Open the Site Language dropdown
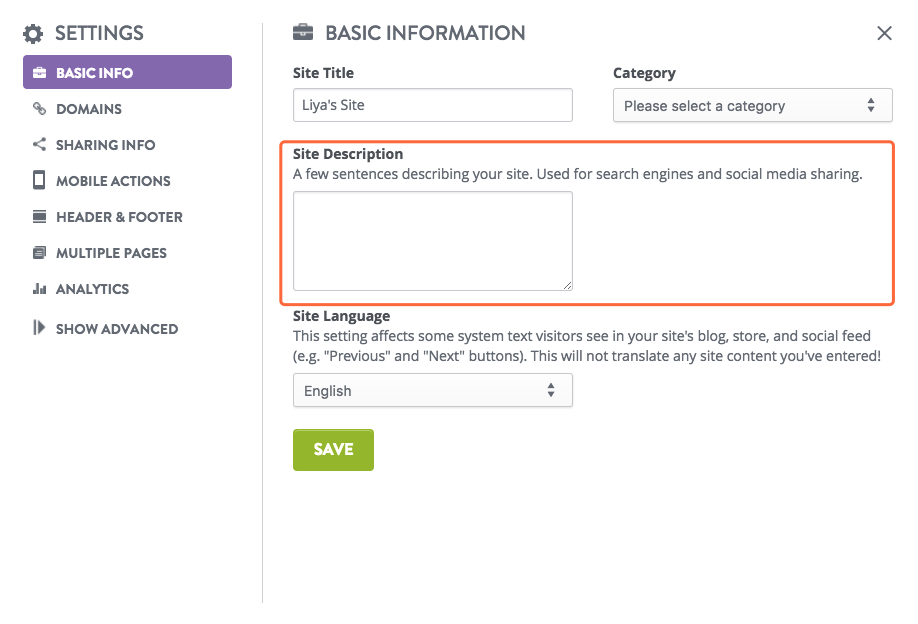The height and width of the screenshot is (624, 918). 432,390
